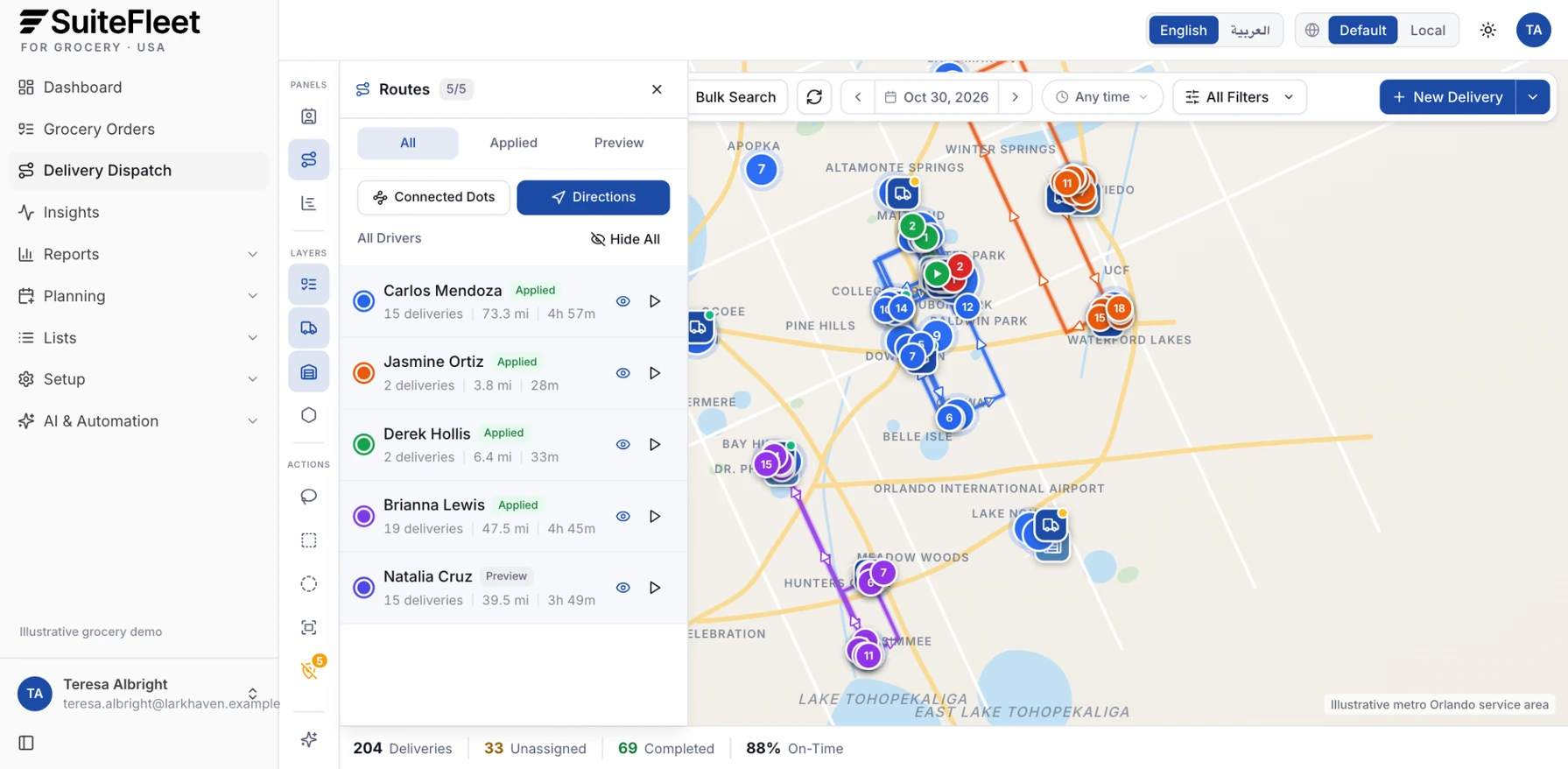Click Carlos Mendoza blue route color dot
Image resolution: width=1568 pixels, height=769 pixels.
[363, 301]
